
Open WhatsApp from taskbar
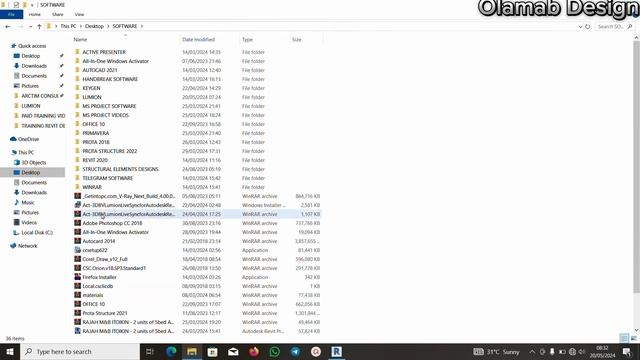275,351
